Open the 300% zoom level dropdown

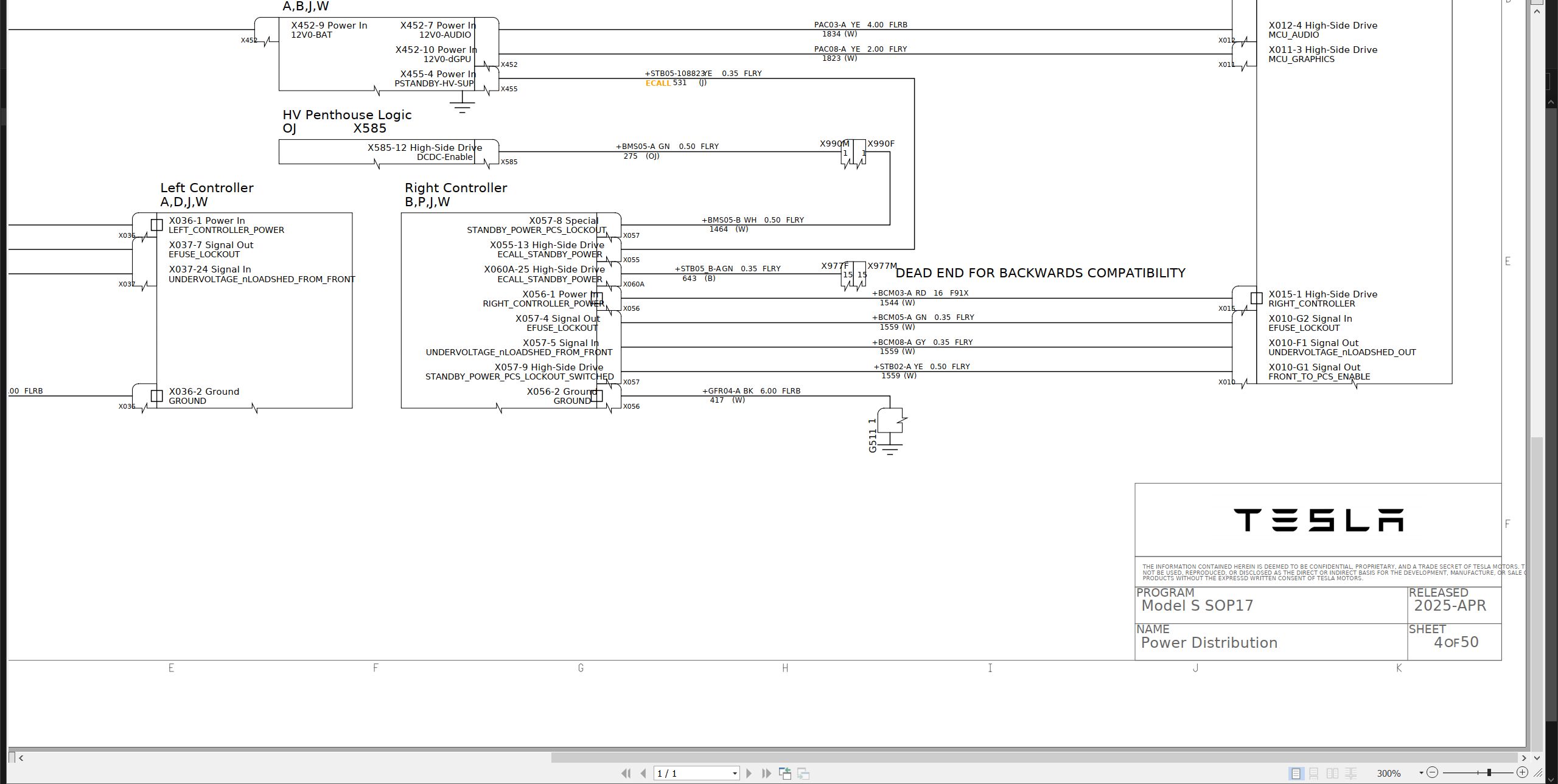tap(1421, 773)
